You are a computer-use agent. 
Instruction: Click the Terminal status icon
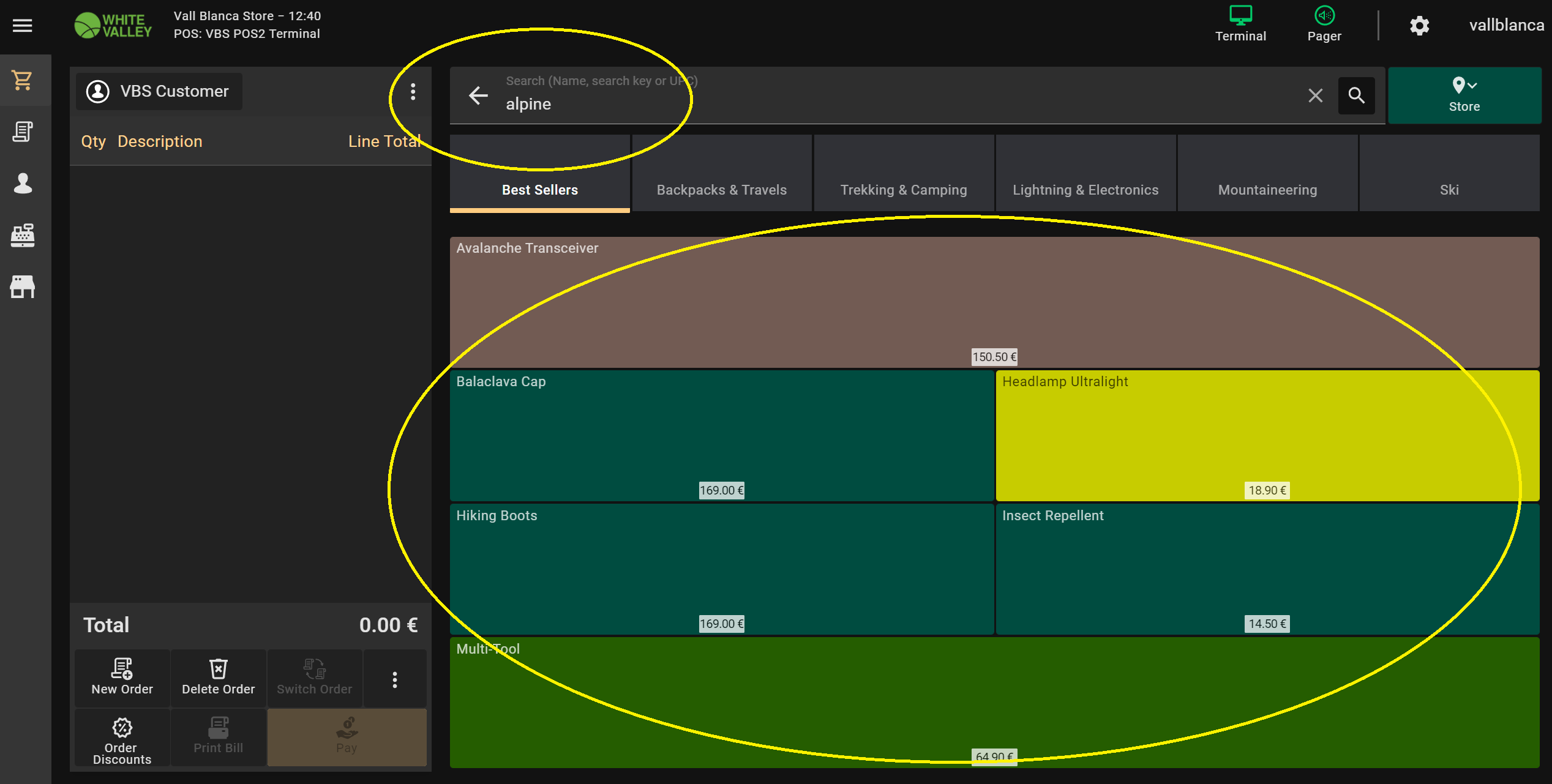point(1240,24)
